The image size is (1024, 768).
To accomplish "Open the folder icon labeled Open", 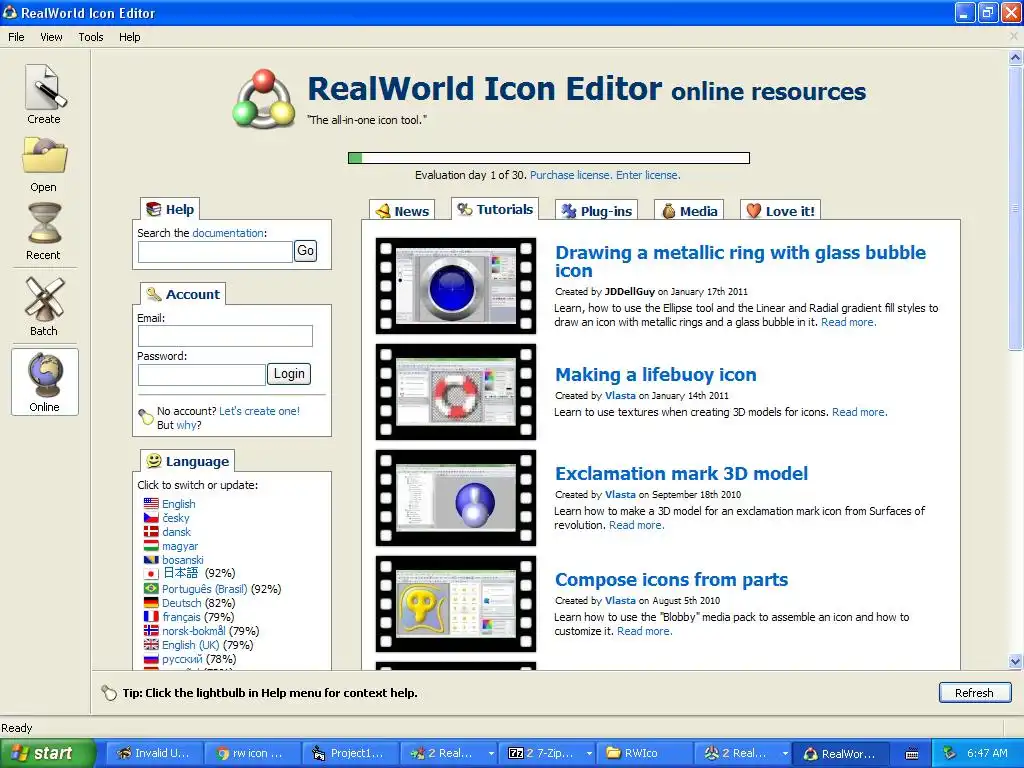I will pos(44,156).
